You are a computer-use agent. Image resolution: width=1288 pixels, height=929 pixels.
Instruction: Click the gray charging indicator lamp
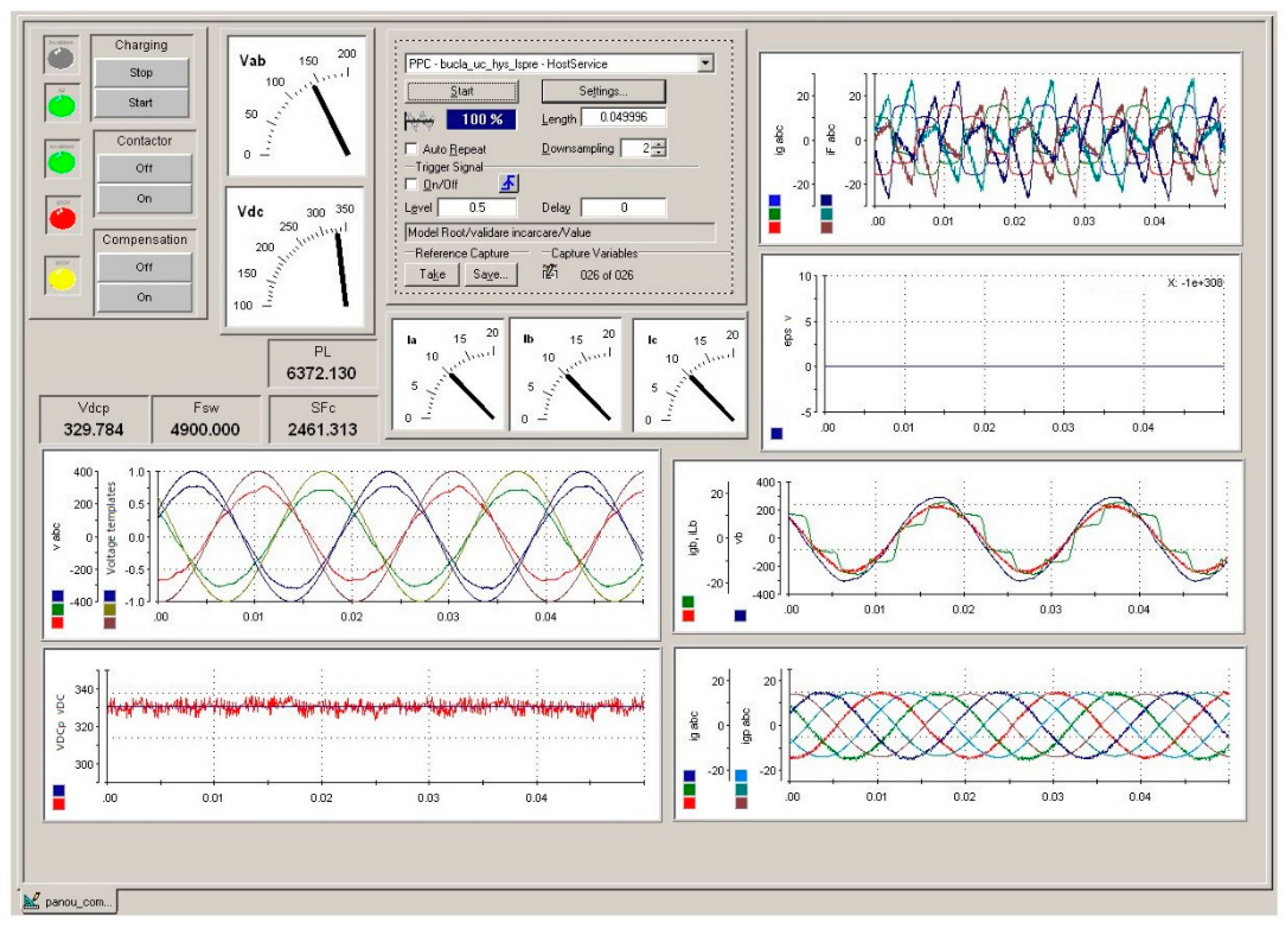coord(61,57)
